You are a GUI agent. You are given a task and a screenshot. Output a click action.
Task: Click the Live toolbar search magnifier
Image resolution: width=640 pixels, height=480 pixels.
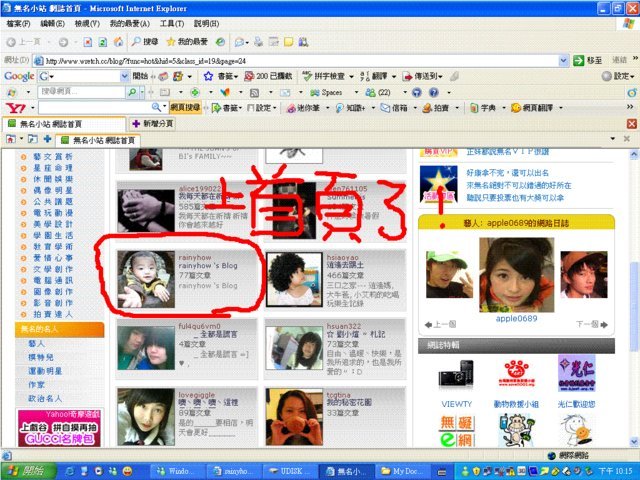[x=132, y=93]
